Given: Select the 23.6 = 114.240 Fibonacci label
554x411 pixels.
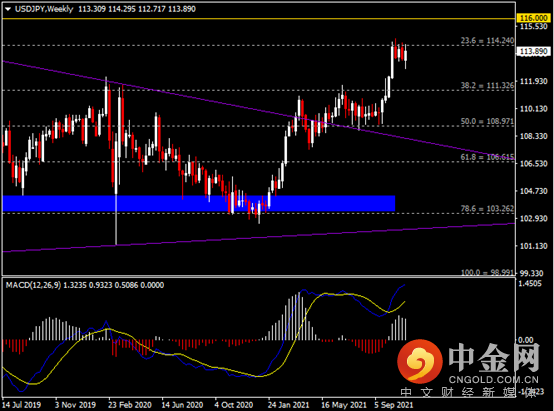Looking at the screenshot, I should (x=487, y=41).
